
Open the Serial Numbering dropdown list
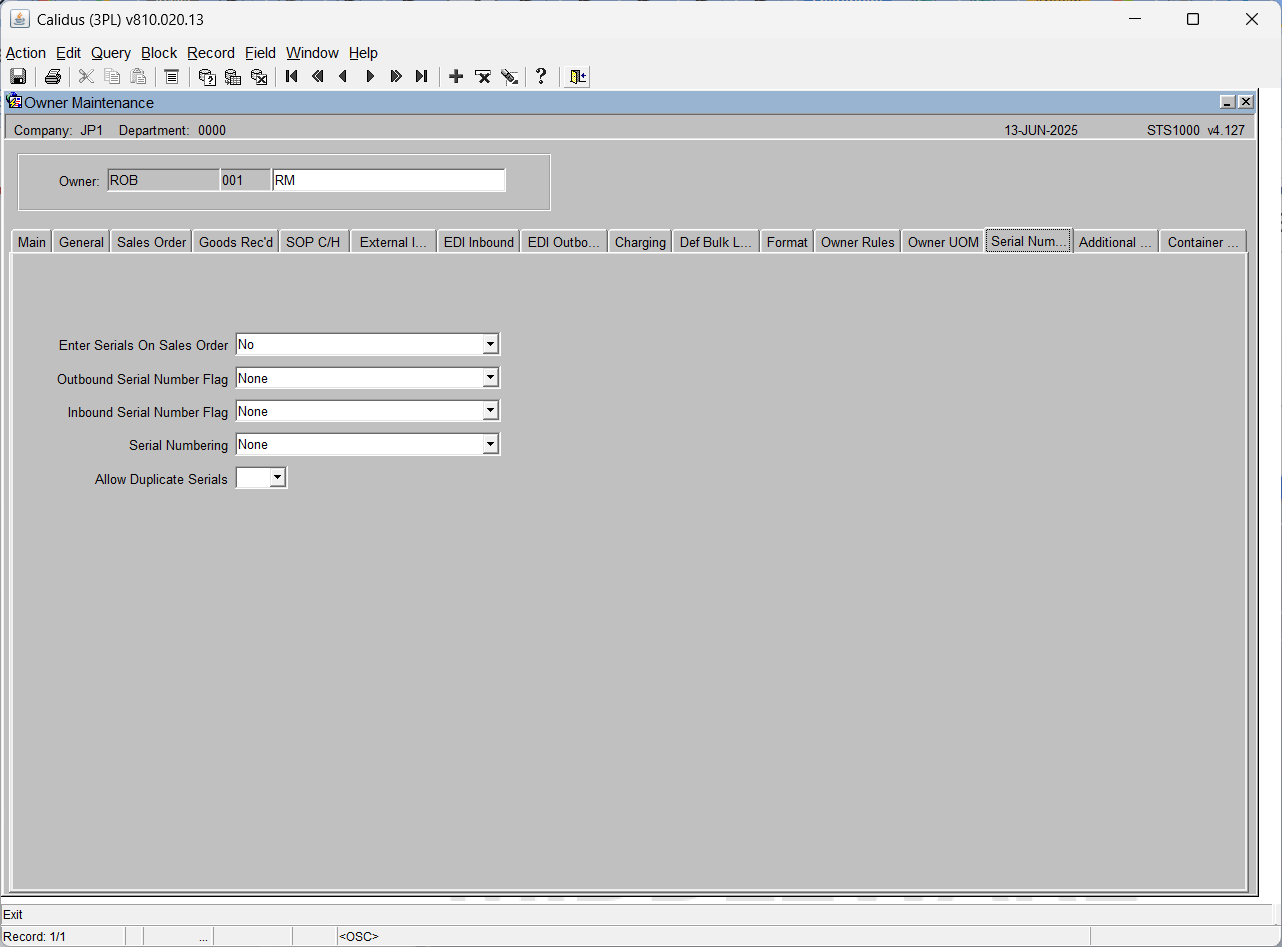click(490, 445)
